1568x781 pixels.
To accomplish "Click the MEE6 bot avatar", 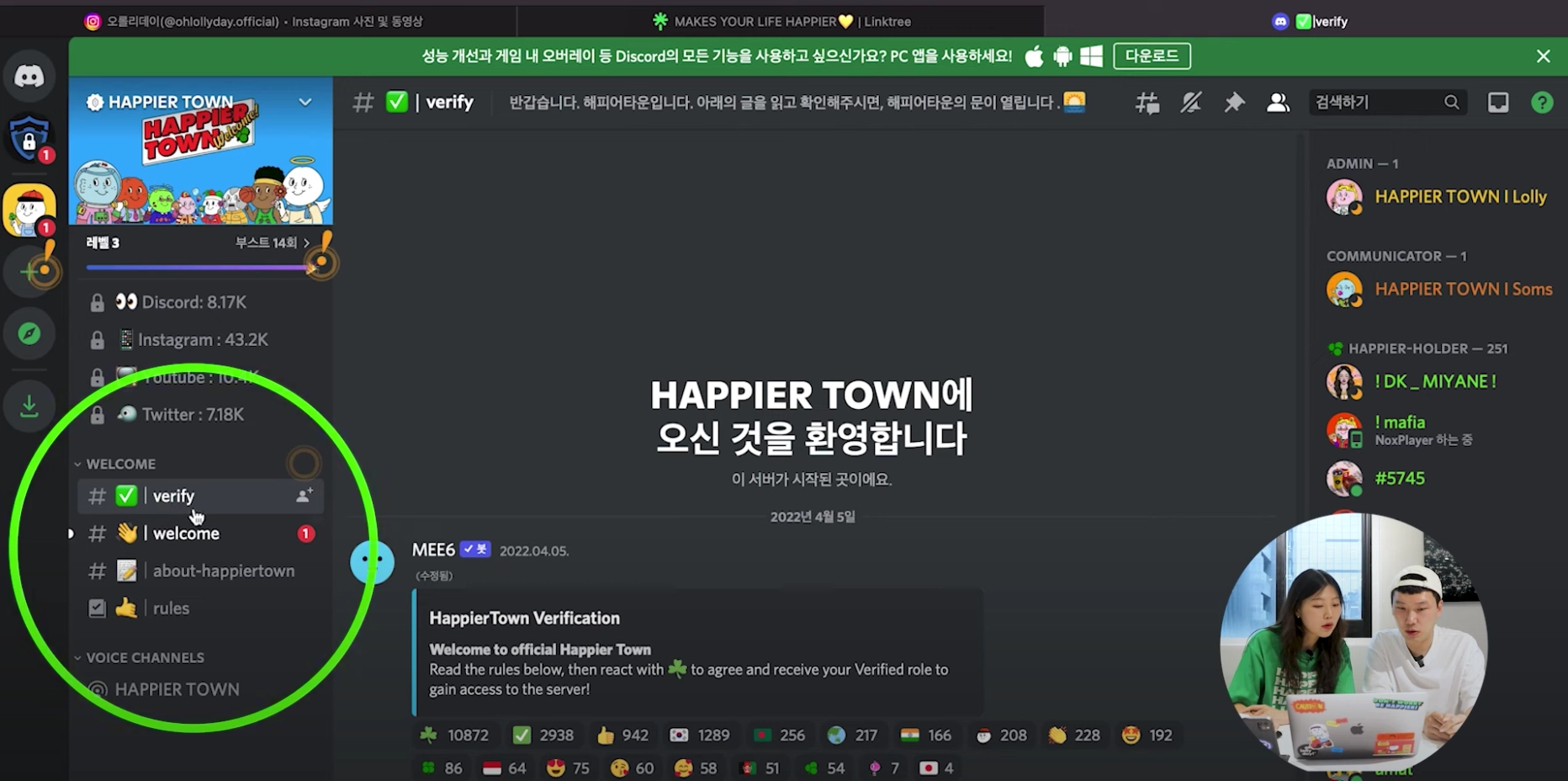I will (x=372, y=561).
